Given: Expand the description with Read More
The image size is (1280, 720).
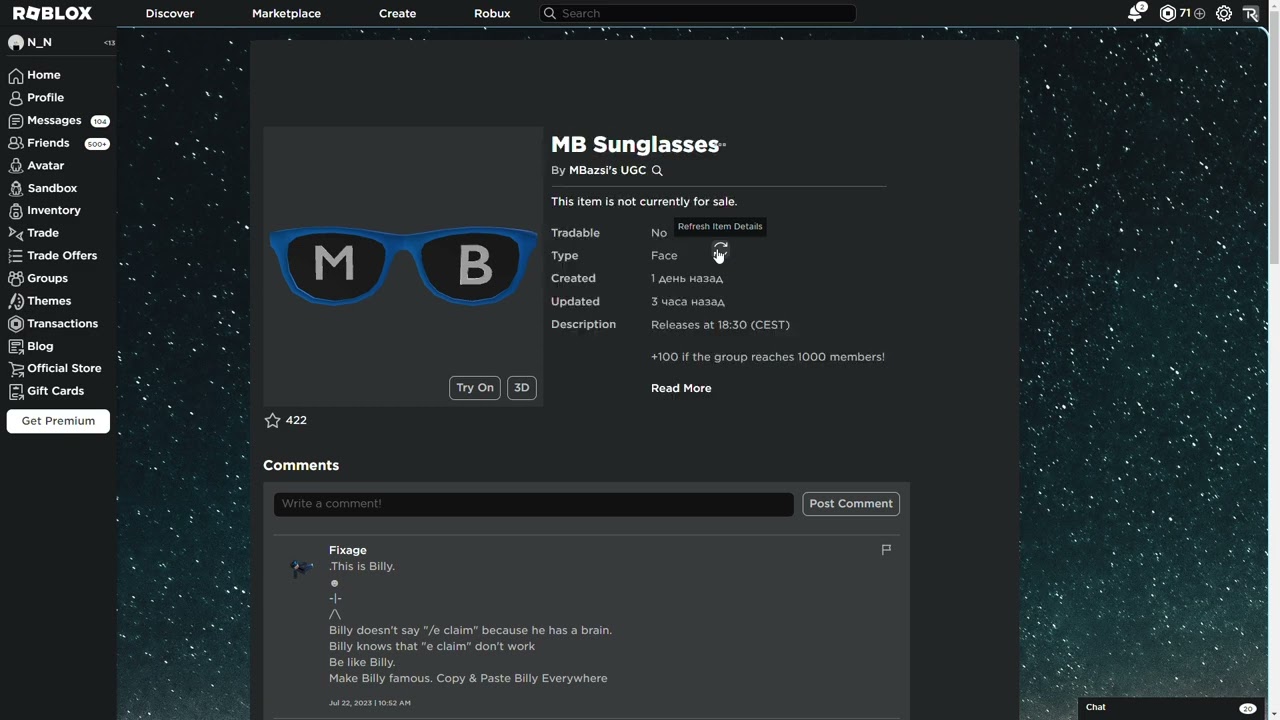Looking at the screenshot, I should coord(681,388).
